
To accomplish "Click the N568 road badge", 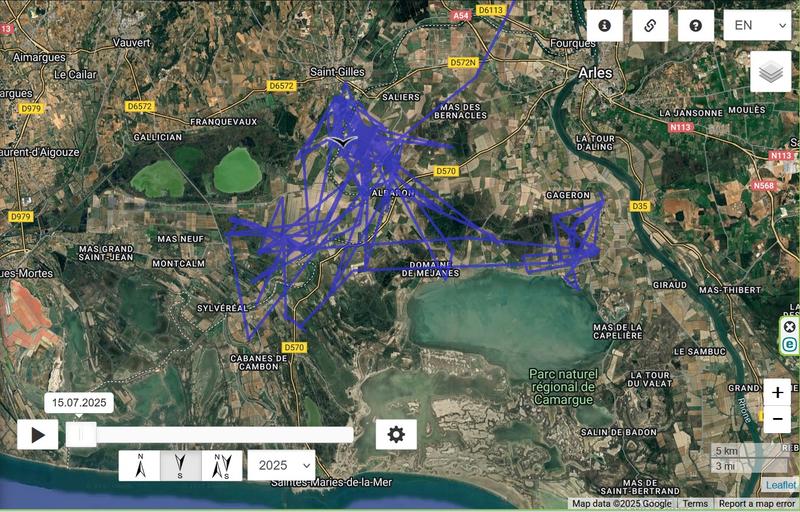I will click(x=763, y=186).
